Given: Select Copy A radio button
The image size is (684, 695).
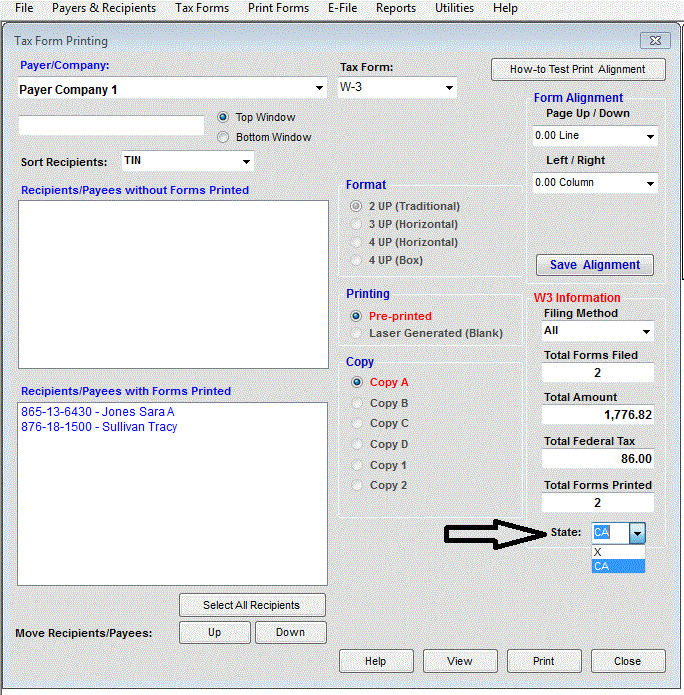Looking at the screenshot, I should (356, 382).
